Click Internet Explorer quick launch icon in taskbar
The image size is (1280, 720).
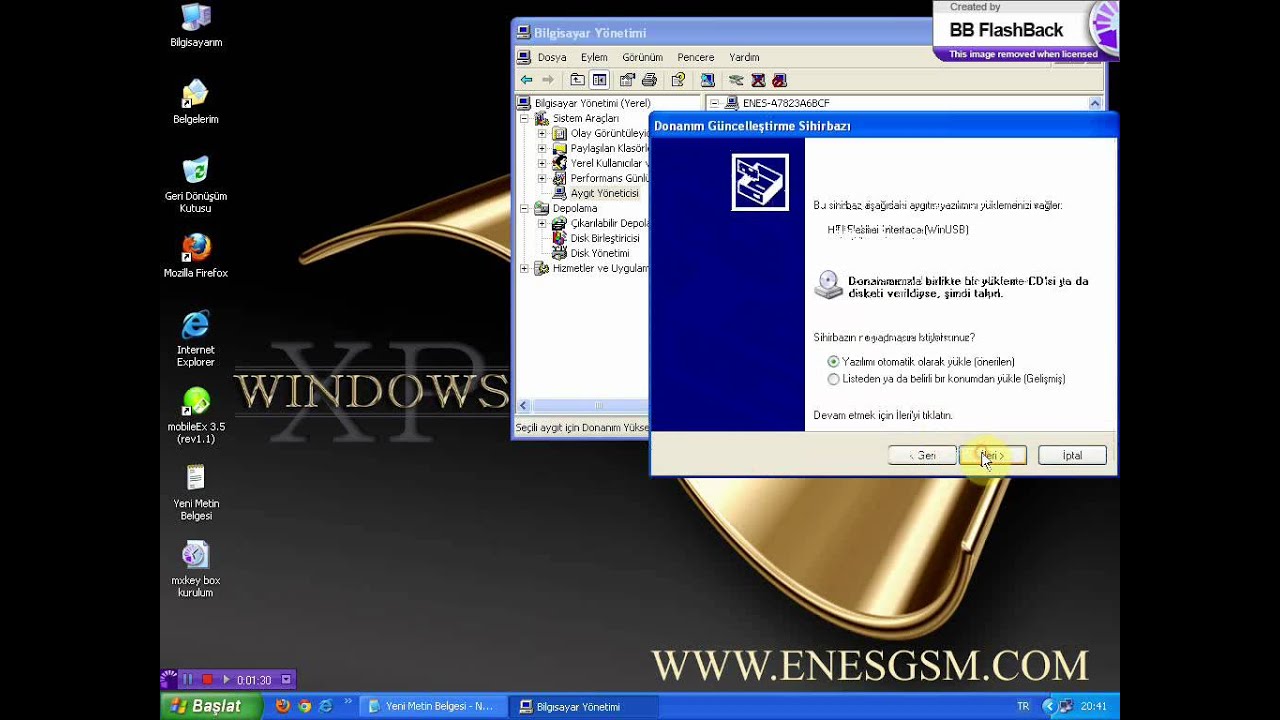click(326, 706)
